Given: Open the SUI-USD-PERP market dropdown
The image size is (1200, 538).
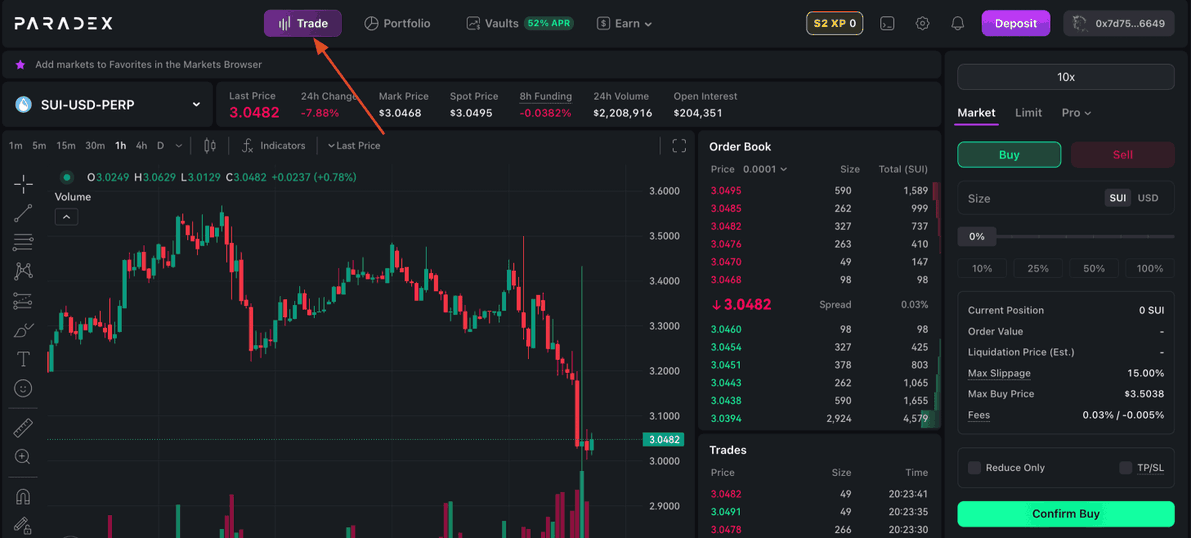Looking at the screenshot, I should point(108,104).
